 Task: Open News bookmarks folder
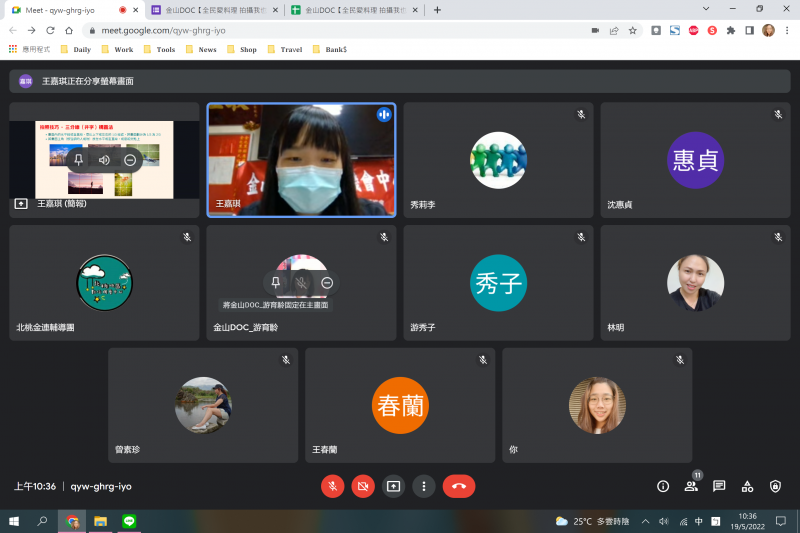click(201, 49)
